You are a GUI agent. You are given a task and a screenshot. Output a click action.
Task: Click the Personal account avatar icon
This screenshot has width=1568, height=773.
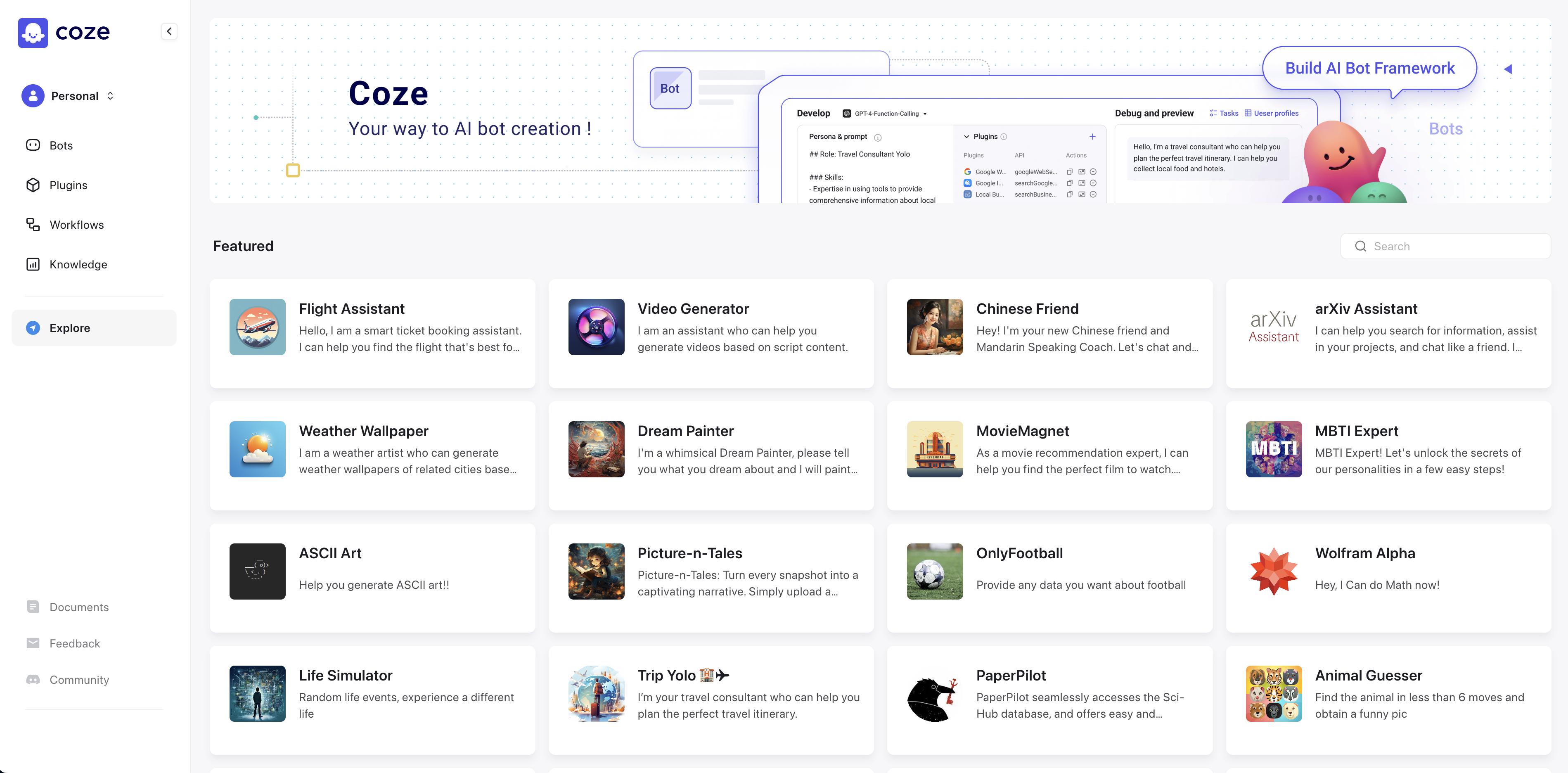(x=33, y=96)
